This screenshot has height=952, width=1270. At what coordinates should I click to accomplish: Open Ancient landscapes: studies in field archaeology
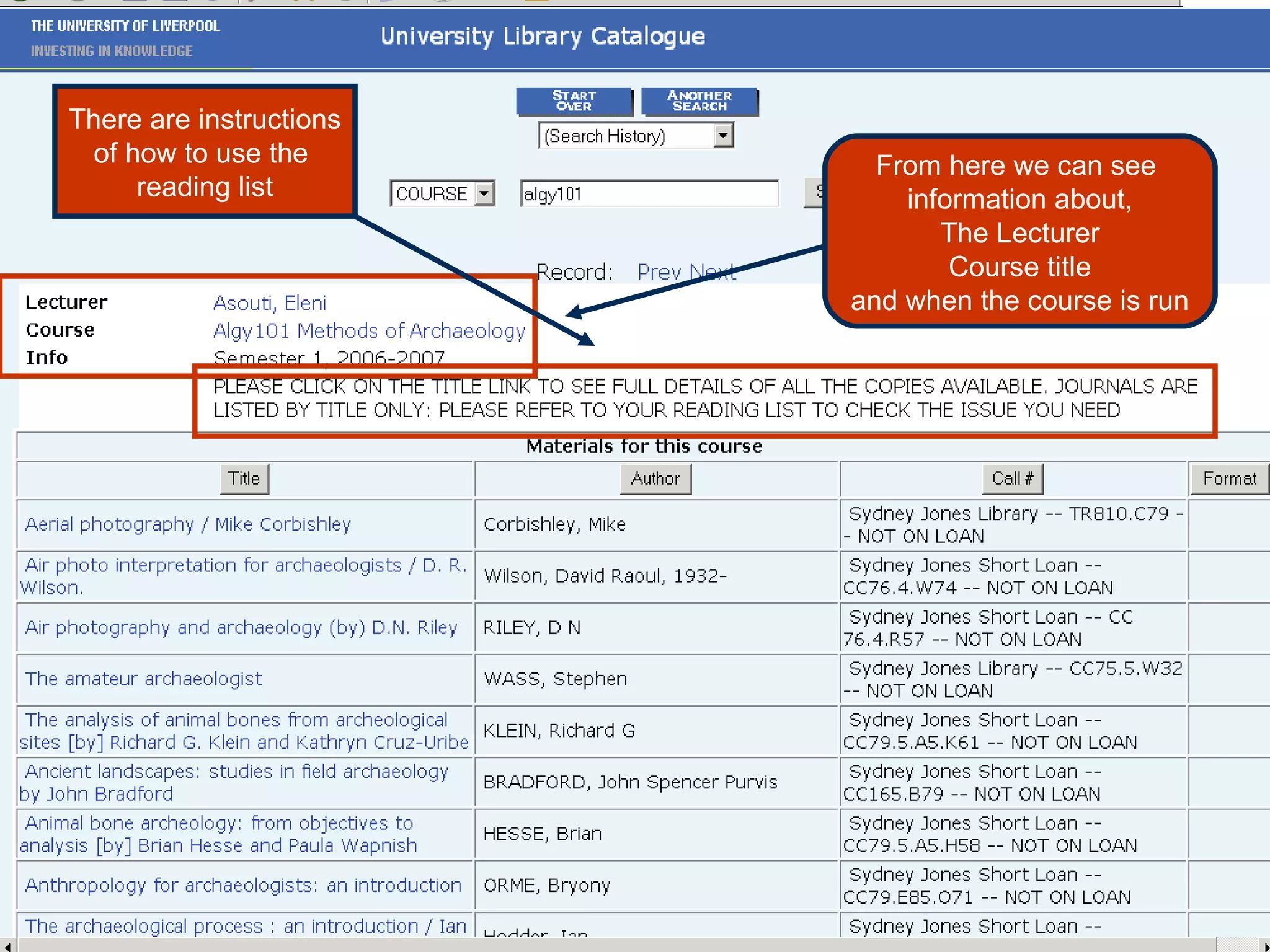(x=234, y=782)
